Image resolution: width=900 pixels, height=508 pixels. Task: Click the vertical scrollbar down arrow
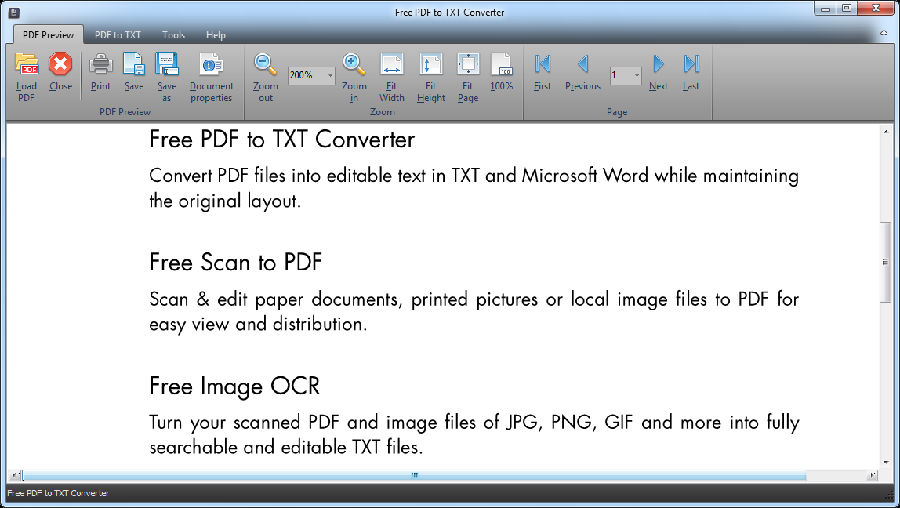[885, 462]
